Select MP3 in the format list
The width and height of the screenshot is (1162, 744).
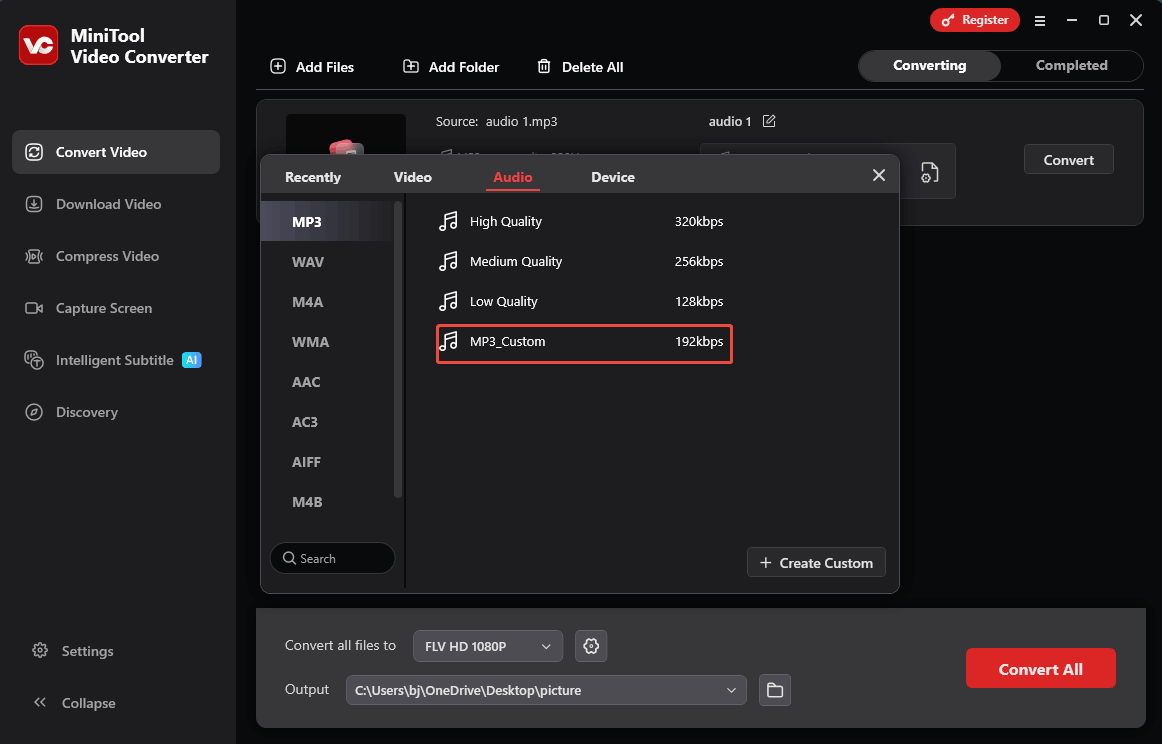[327, 222]
